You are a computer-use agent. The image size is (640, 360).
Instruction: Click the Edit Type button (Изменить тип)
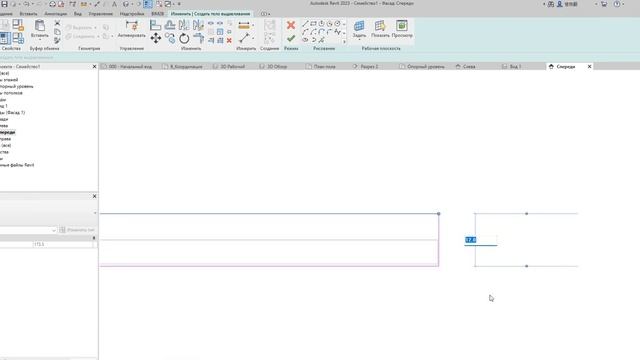tap(77, 230)
